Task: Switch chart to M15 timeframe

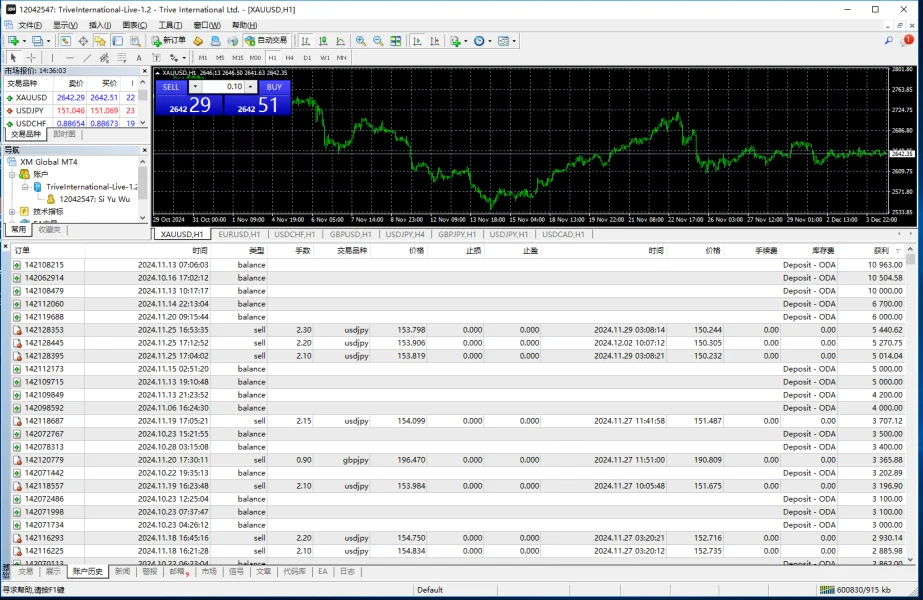Action: pyautogui.click(x=239, y=58)
